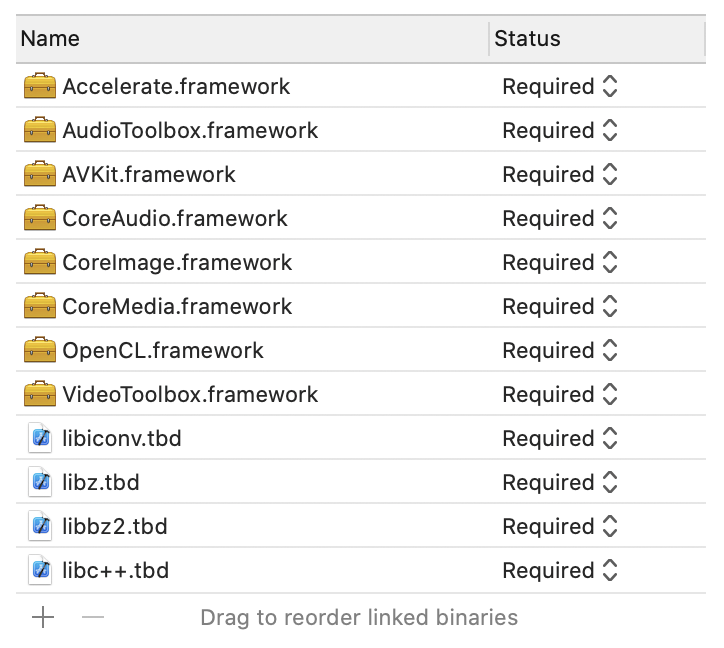
Task: Click the Accelerate.framework toolbox icon
Action: point(39,87)
